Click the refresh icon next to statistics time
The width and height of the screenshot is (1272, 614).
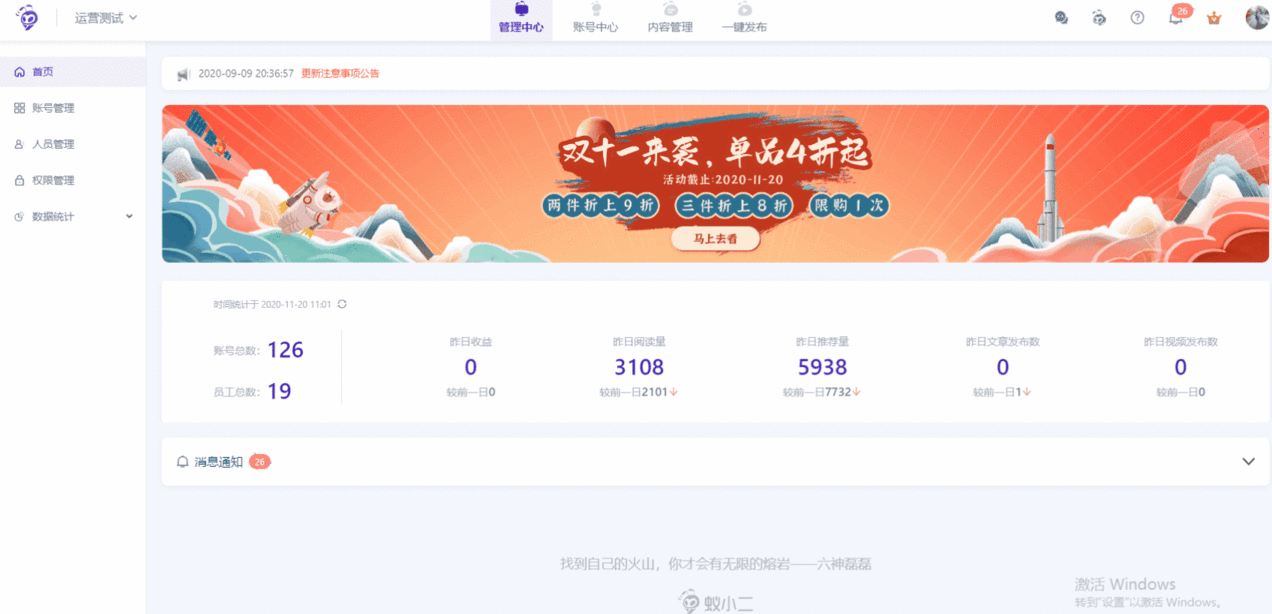click(x=341, y=303)
